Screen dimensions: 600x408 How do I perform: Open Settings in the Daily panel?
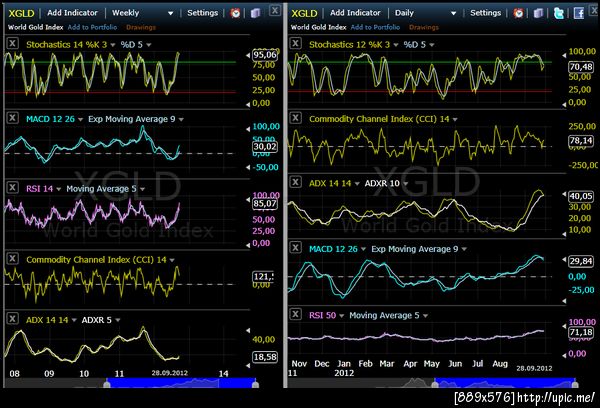(485, 13)
